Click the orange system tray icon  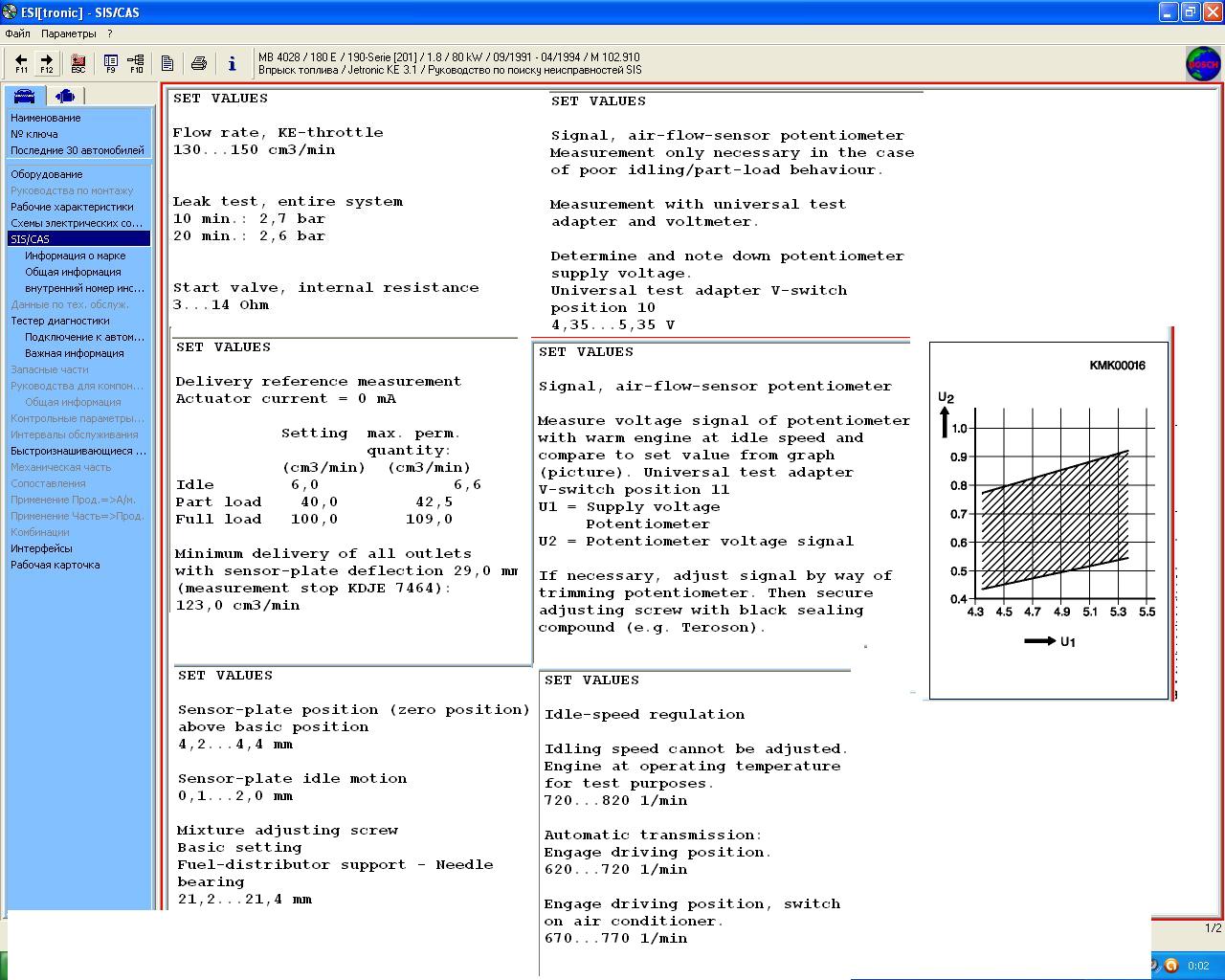(1170, 966)
